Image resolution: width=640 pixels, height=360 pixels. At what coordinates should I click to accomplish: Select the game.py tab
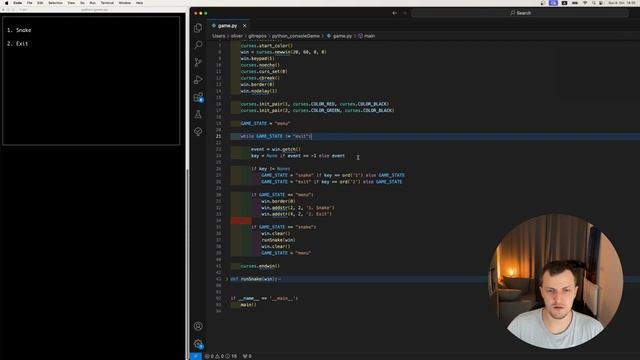tap(229, 26)
